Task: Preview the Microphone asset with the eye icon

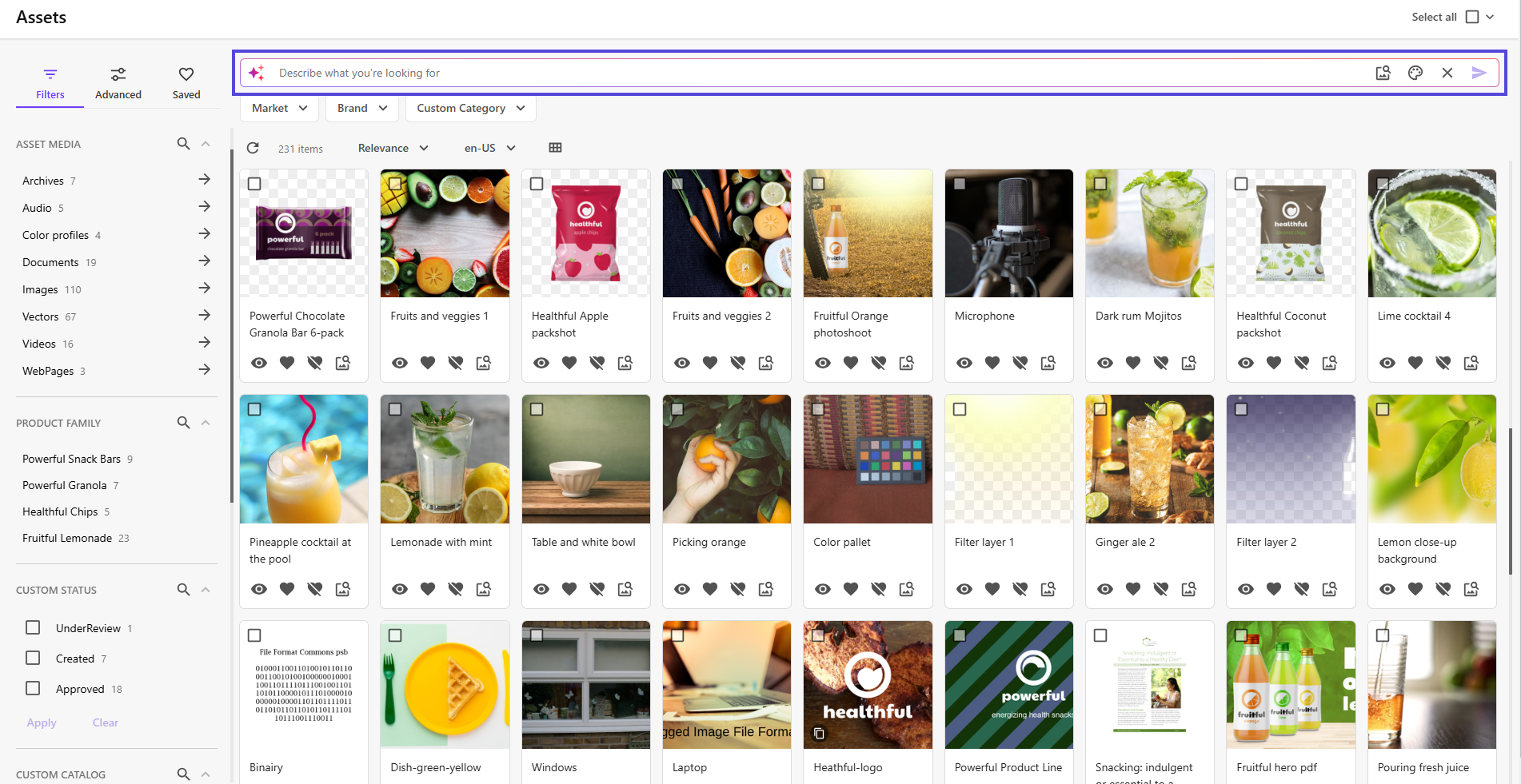Action: point(964,362)
